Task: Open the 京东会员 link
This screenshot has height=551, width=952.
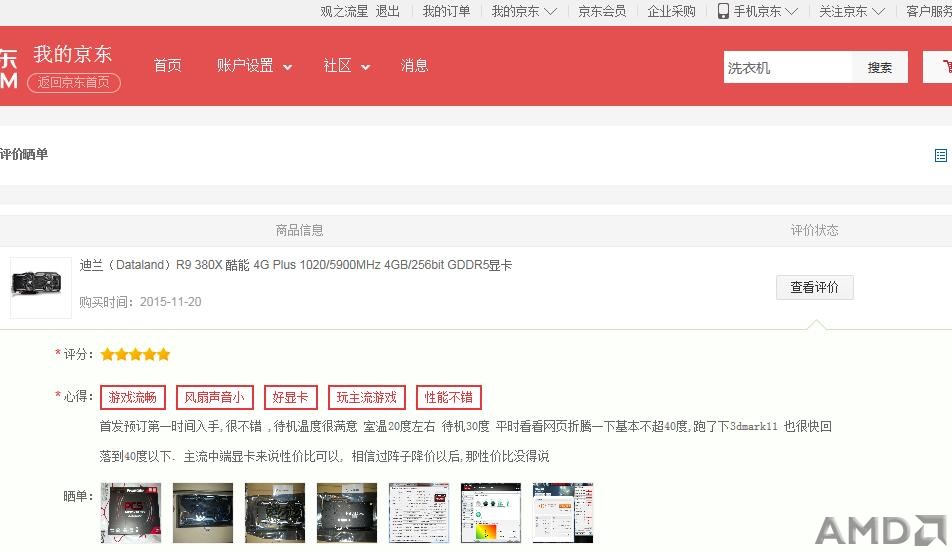Action: pos(602,12)
